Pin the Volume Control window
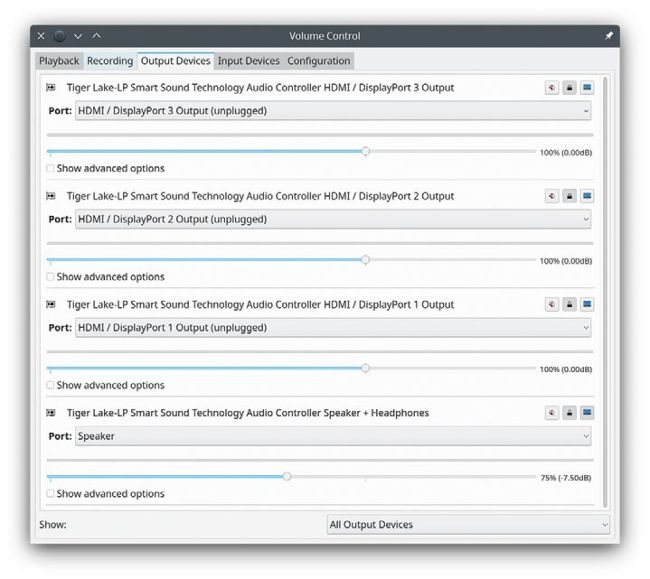Image resolution: width=650 pixels, height=579 pixels. (x=609, y=36)
